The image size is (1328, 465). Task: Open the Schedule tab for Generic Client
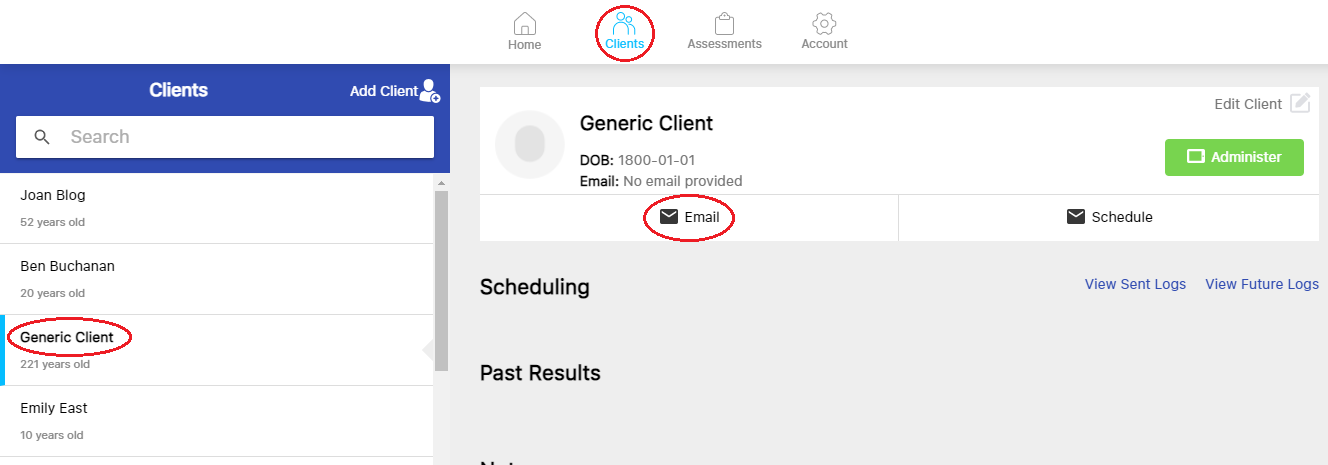click(x=1109, y=217)
